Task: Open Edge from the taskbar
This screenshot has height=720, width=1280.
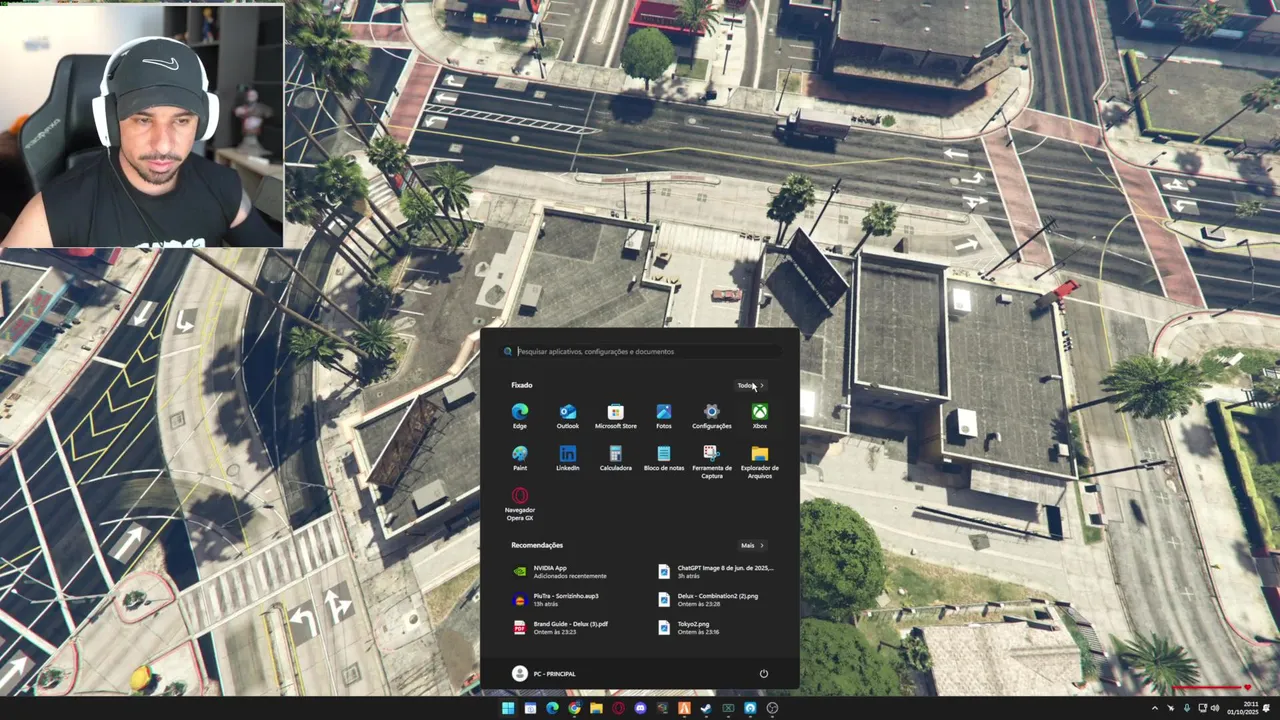Action: pyautogui.click(x=552, y=708)
